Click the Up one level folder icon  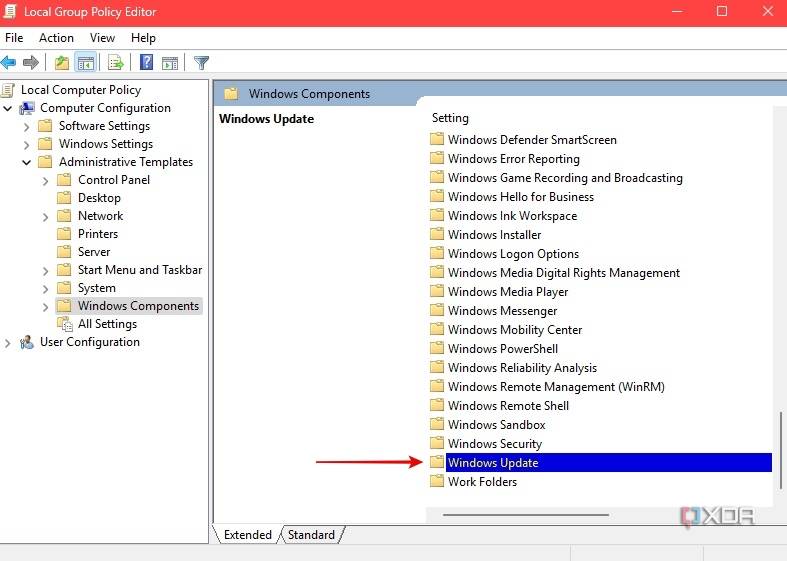(x=62, y=63)
